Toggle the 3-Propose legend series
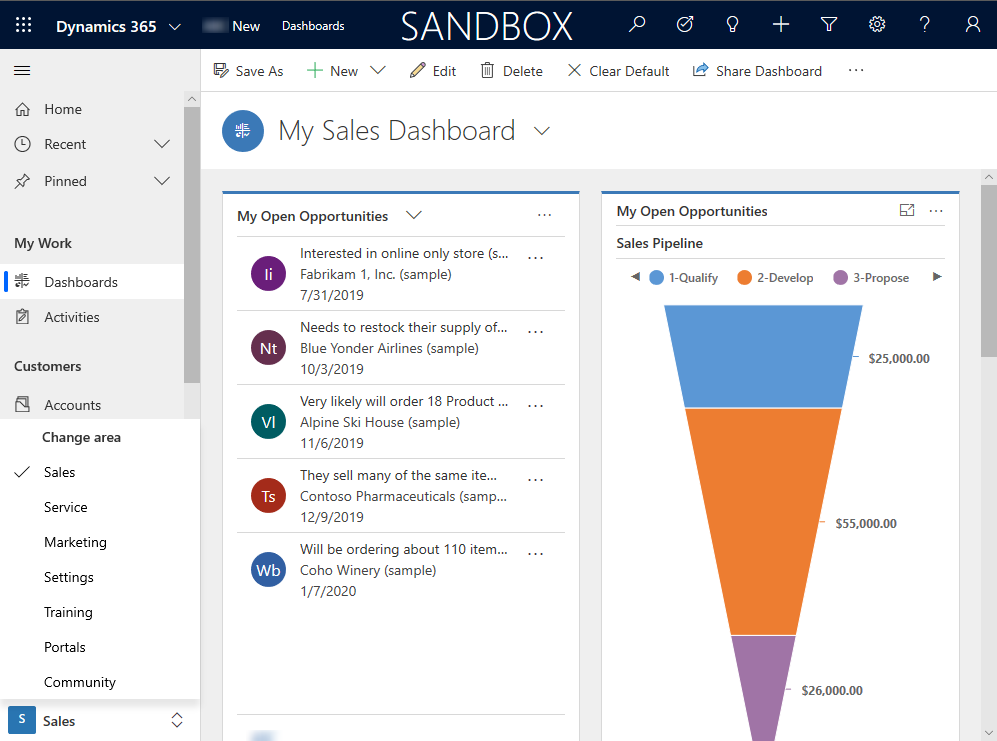The image size is (997, 741). 871,278
